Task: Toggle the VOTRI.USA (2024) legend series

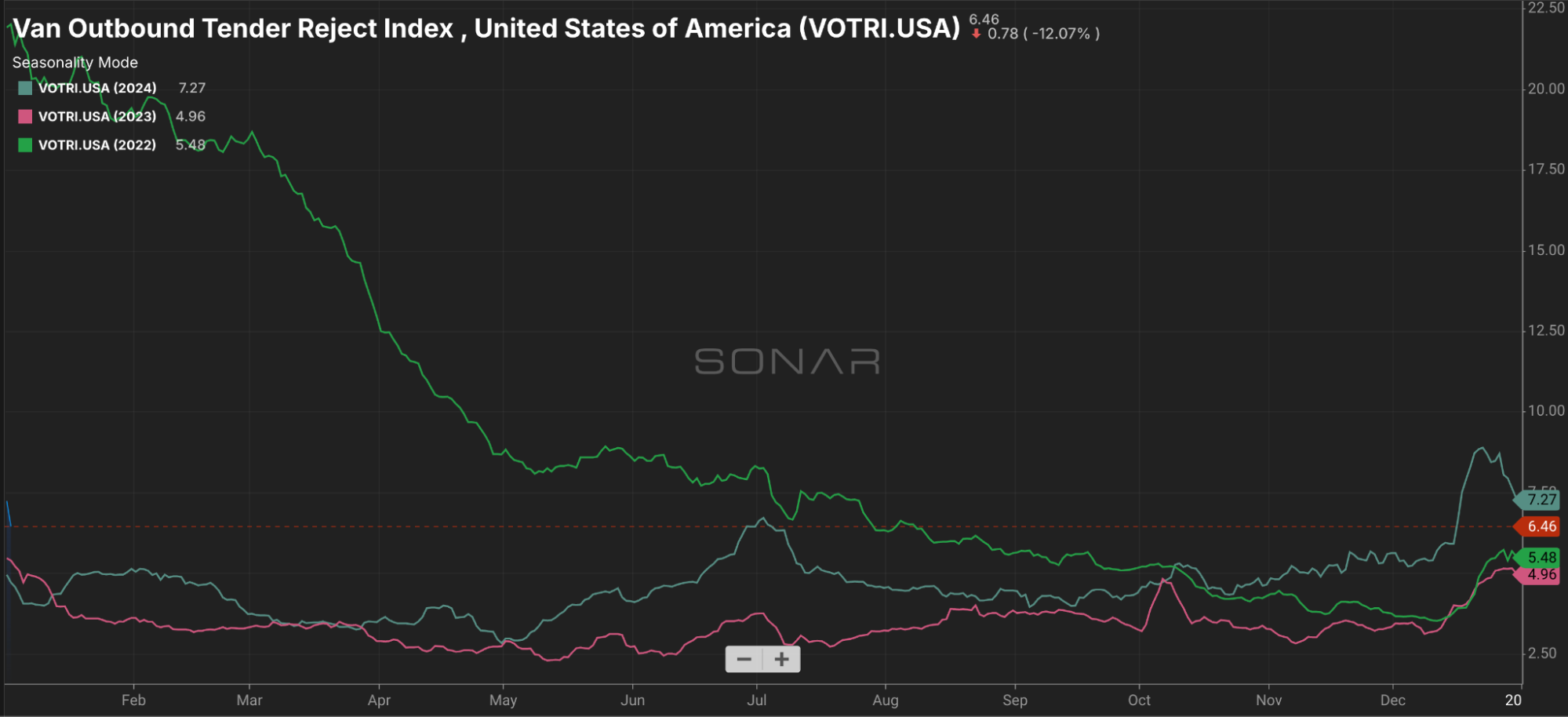Action: [97, 88]
